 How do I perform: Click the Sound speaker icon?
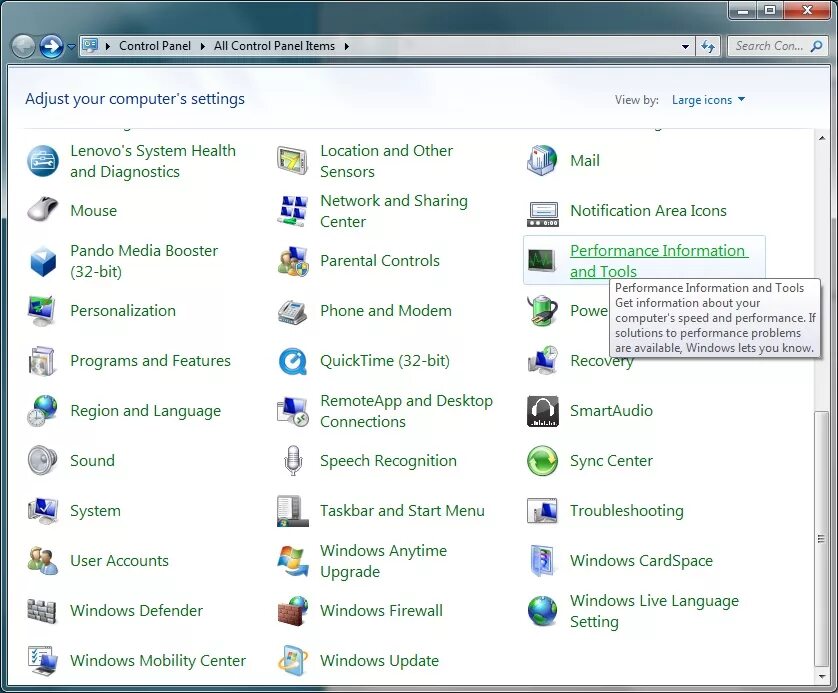[42, 461]
